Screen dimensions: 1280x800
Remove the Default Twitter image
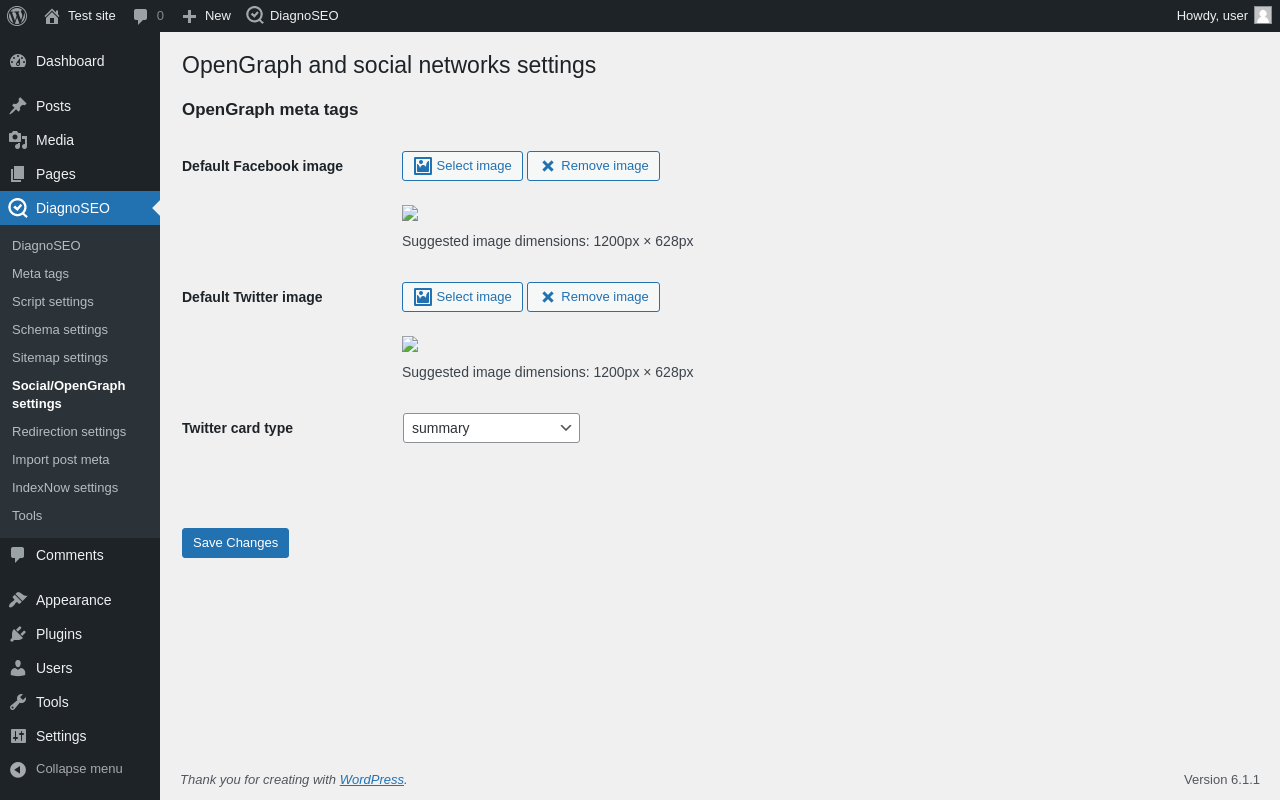pyautogui.click(x=593, y=297)
